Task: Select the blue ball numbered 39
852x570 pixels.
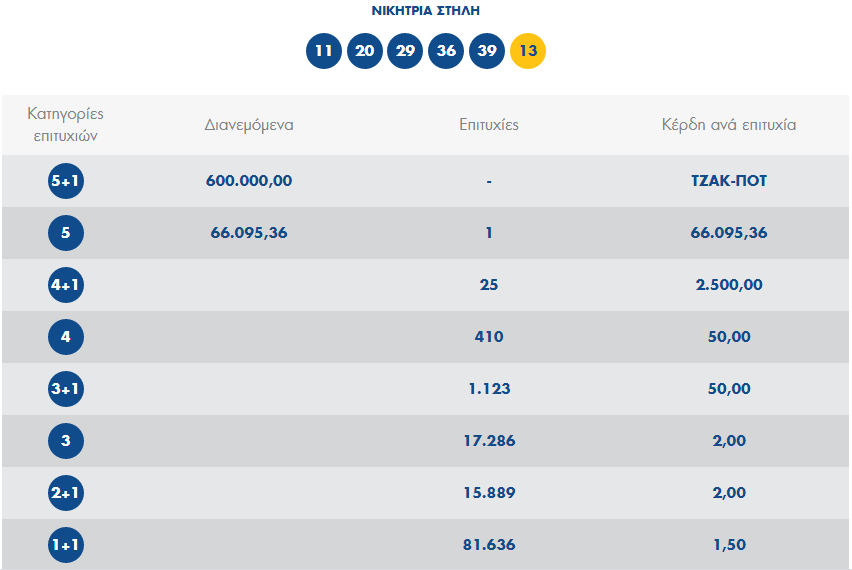Action: pos(487,51)
